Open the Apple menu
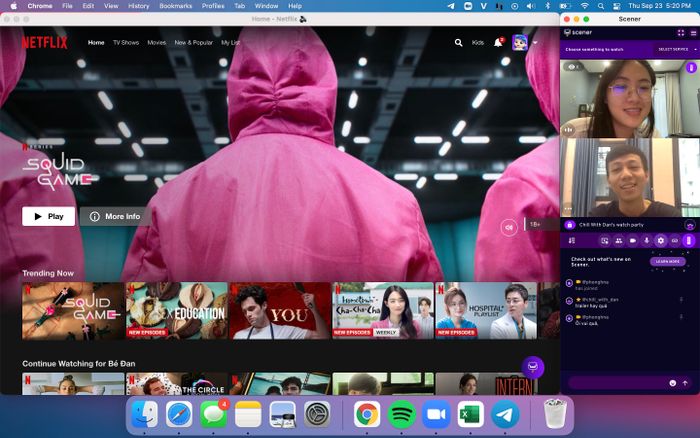This screenshot has height=438, width=700. pos(14,6)
